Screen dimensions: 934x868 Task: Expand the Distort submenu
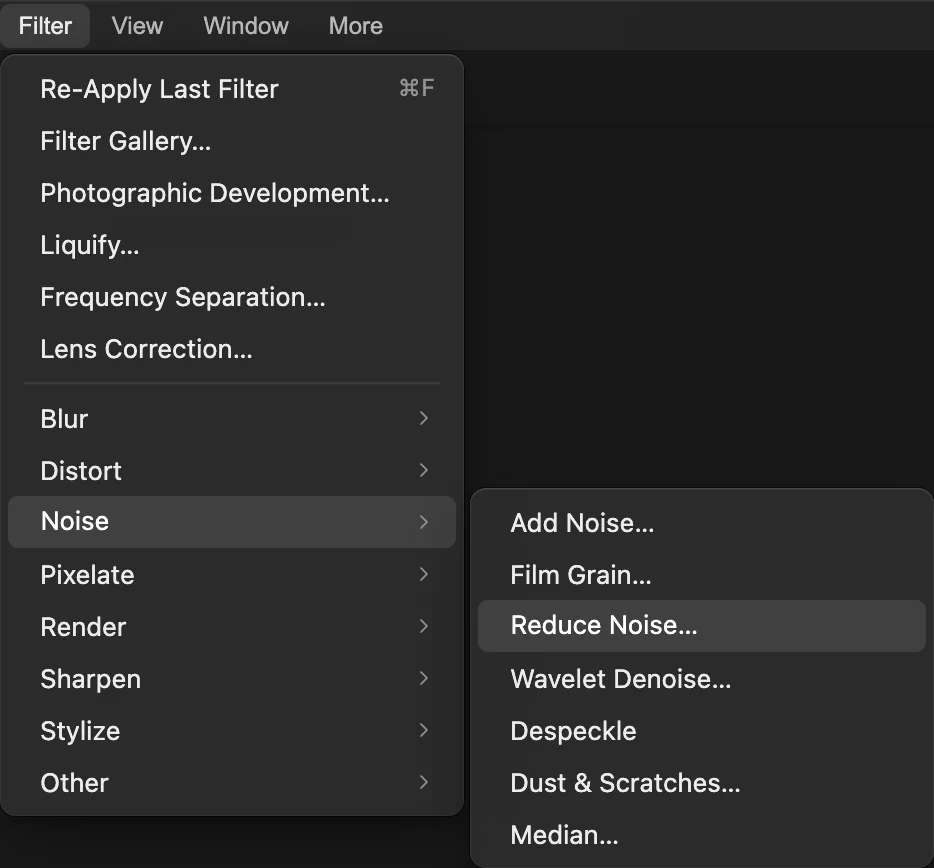tap(232, 471)
